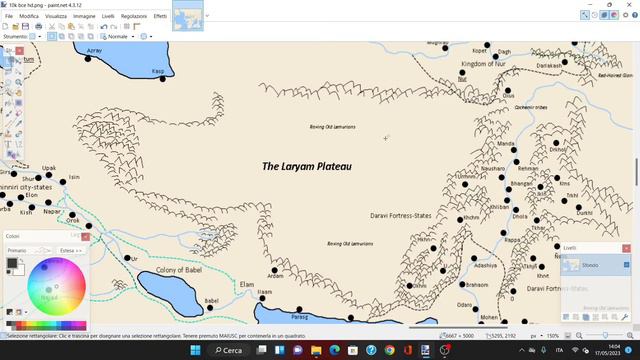This screenshot has width=640, height=360.
Task: Cut the selection with scissors icon
Action: point(52,27)
